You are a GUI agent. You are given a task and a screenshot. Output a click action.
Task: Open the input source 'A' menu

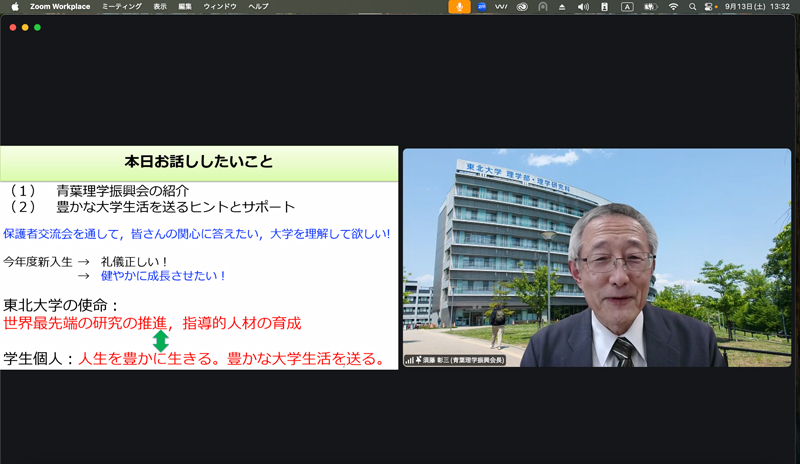[627, 7]
